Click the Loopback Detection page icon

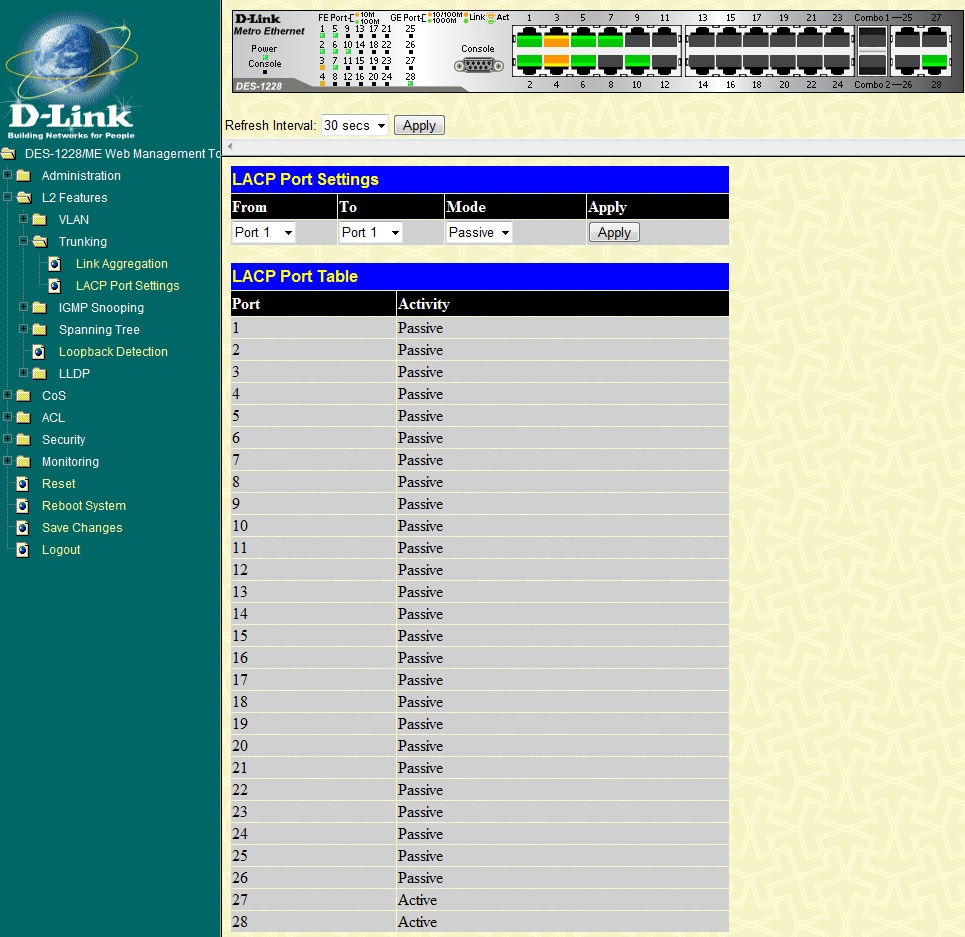coord(39,352)
